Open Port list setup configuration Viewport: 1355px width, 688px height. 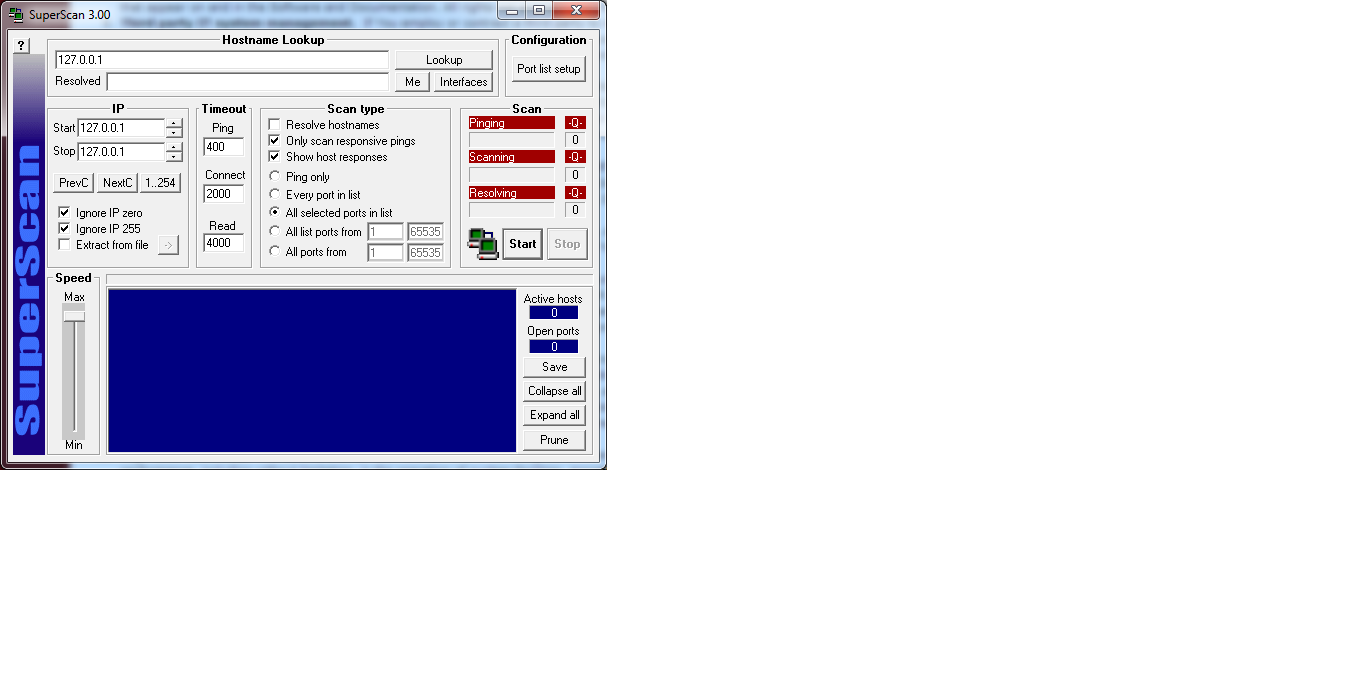tap(548, 69)
